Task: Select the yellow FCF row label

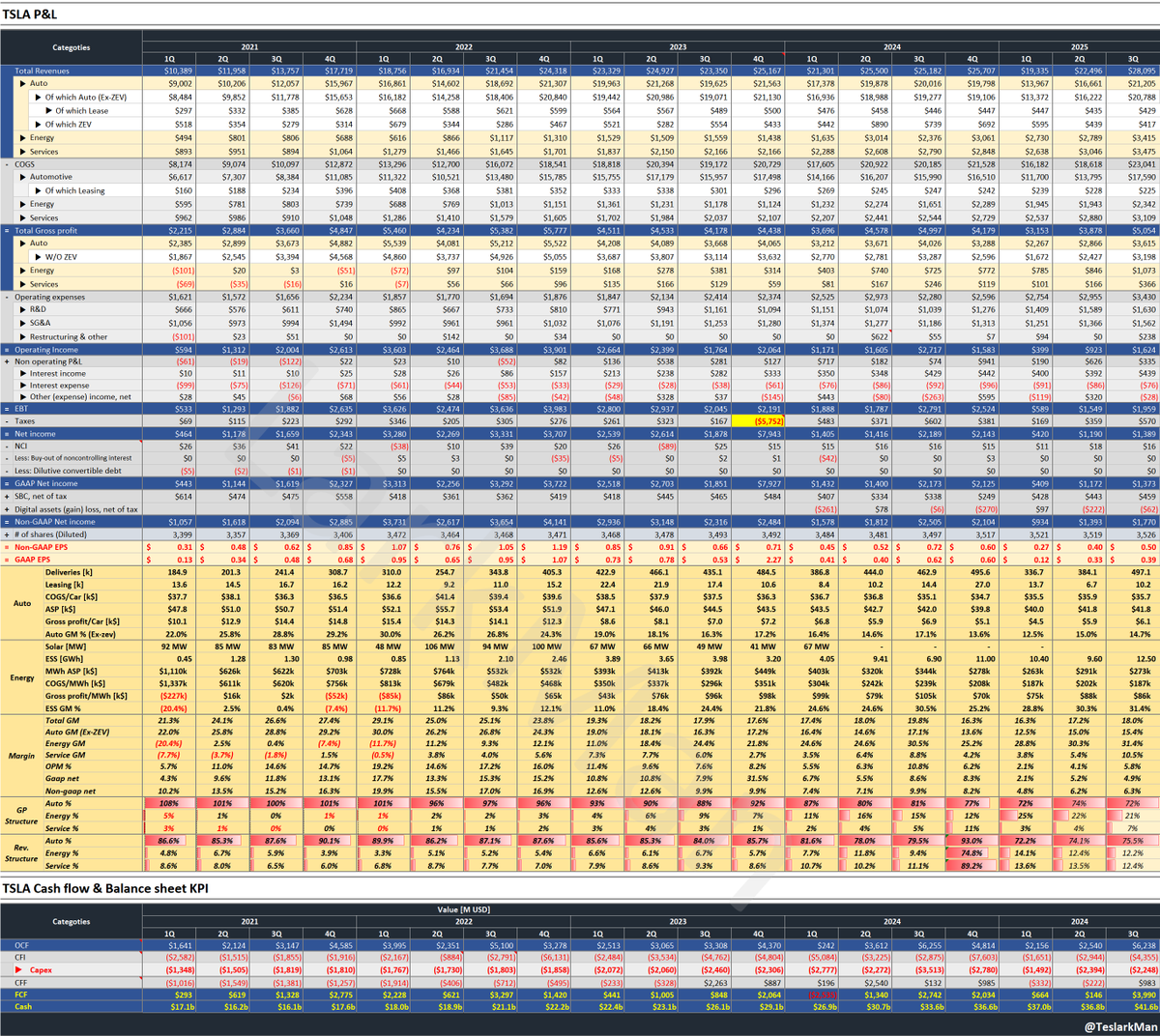Action: [x=21, y=994]
